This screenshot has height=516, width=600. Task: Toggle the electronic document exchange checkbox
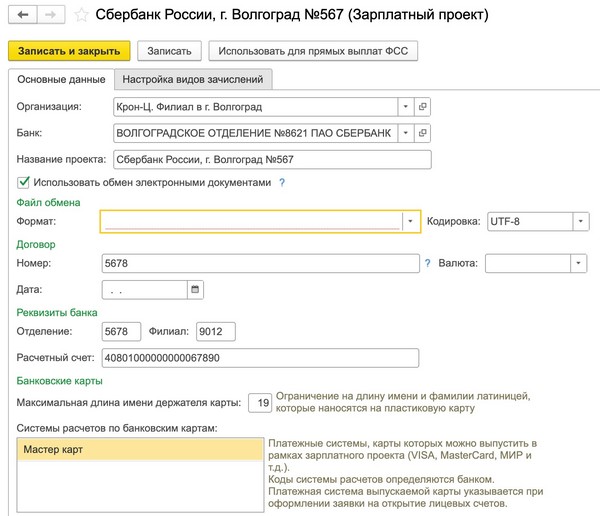(x=24, y=183)
